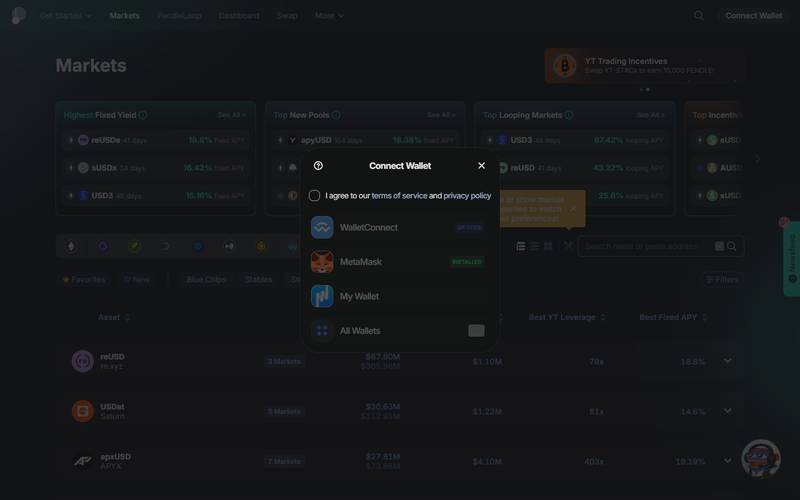
Task: Click the Bitcoin icon in the banner
Action: [564, 65]
